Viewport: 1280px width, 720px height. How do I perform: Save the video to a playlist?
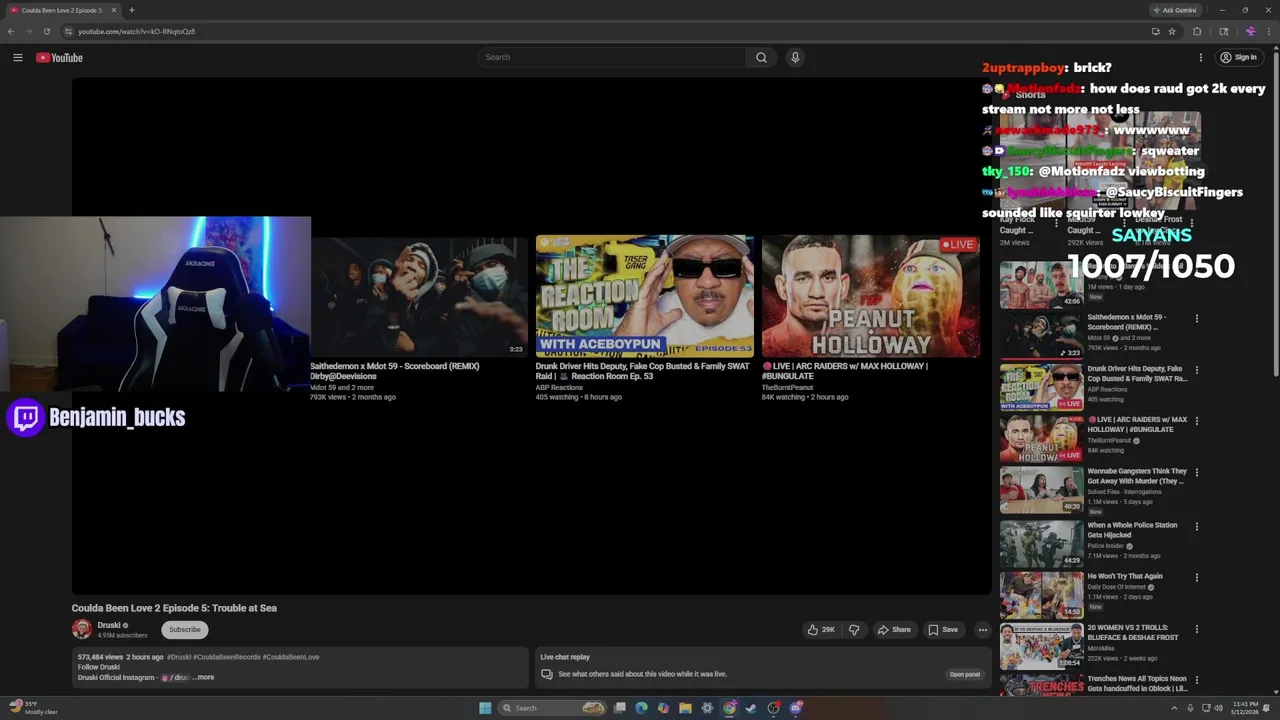(x=943, y=630)
